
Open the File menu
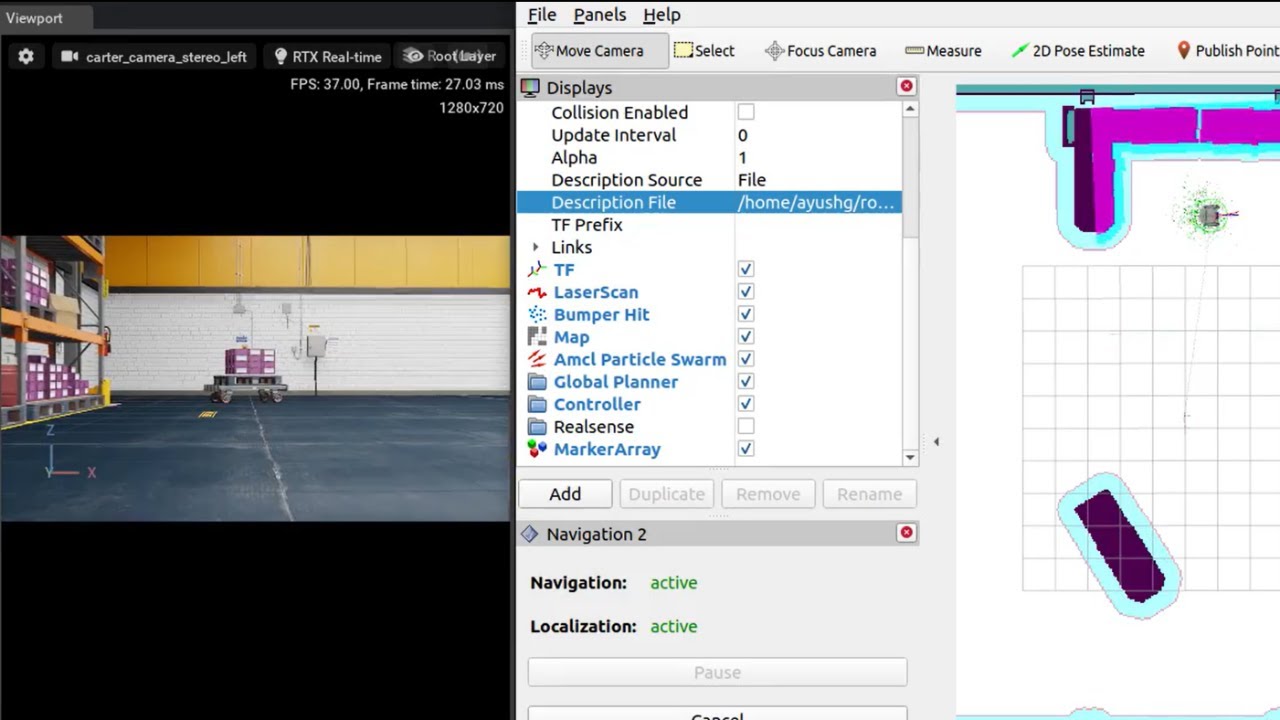coord(542,15)
